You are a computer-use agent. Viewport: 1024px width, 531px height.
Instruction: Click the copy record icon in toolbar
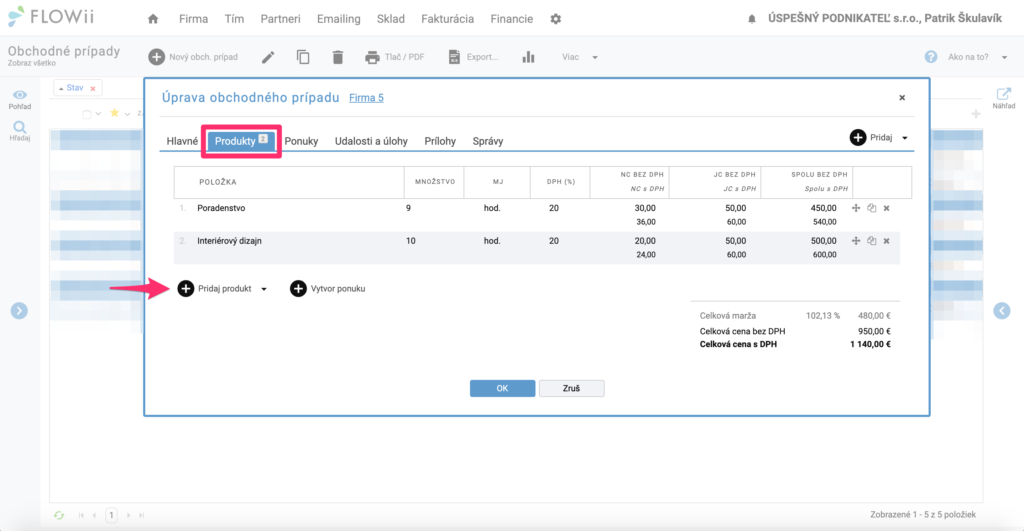[x=303, y=57]
